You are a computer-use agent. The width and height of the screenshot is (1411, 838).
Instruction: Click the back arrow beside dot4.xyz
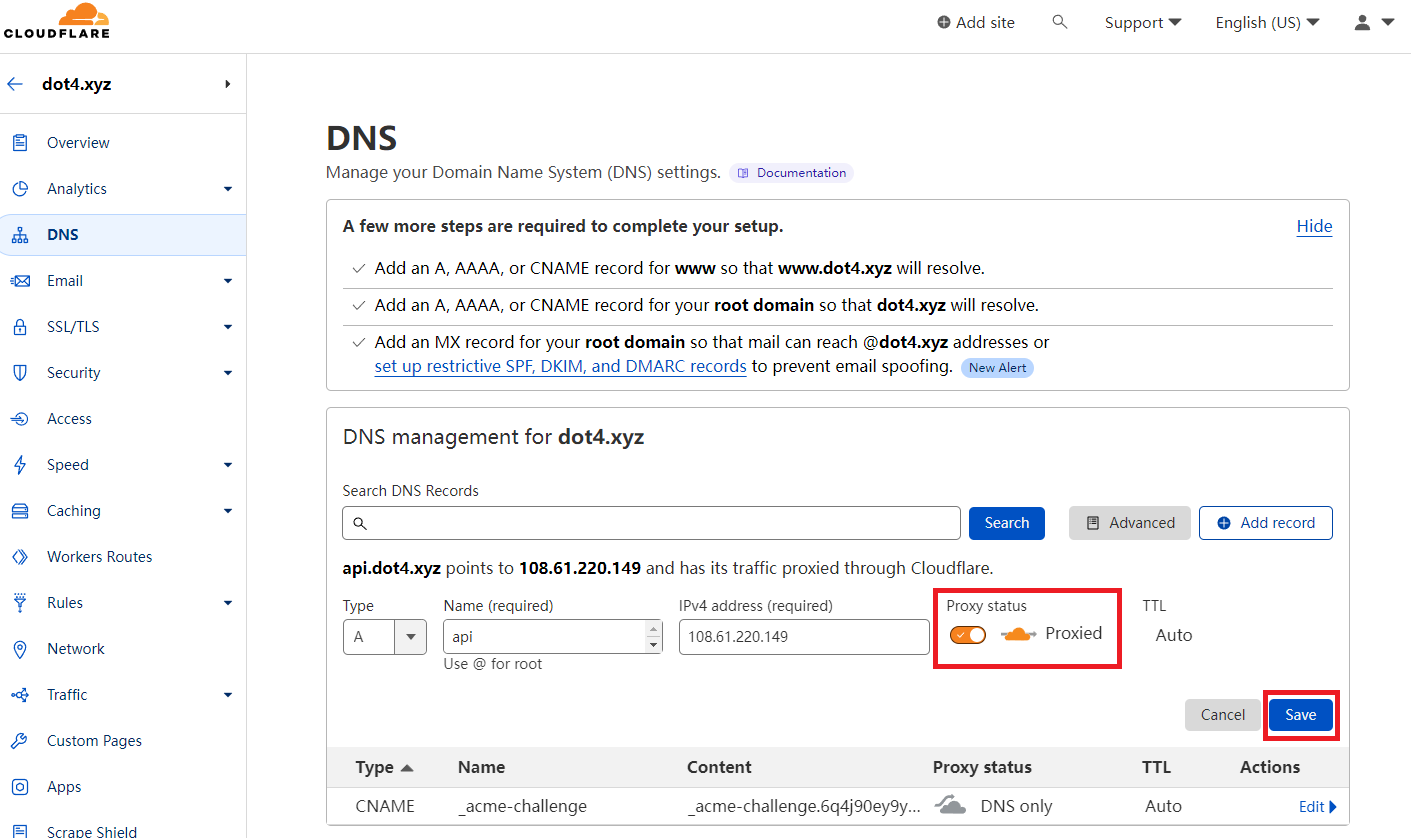pos(15,84)
